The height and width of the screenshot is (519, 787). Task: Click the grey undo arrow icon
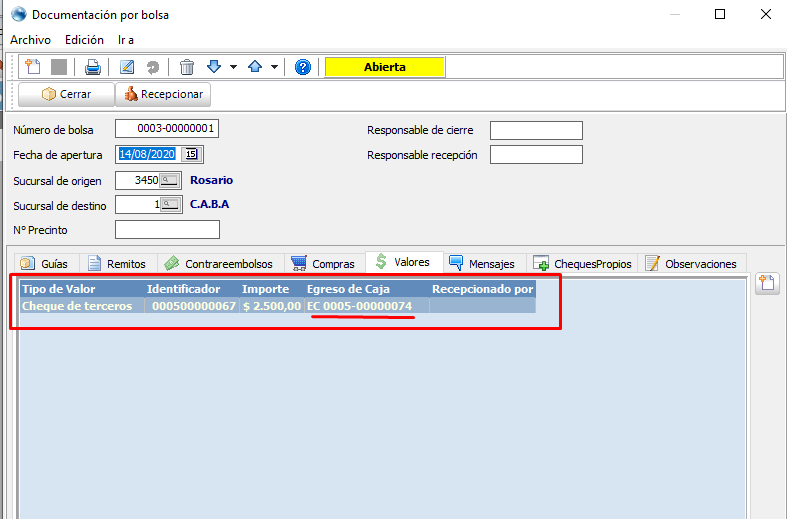point(153,67)
